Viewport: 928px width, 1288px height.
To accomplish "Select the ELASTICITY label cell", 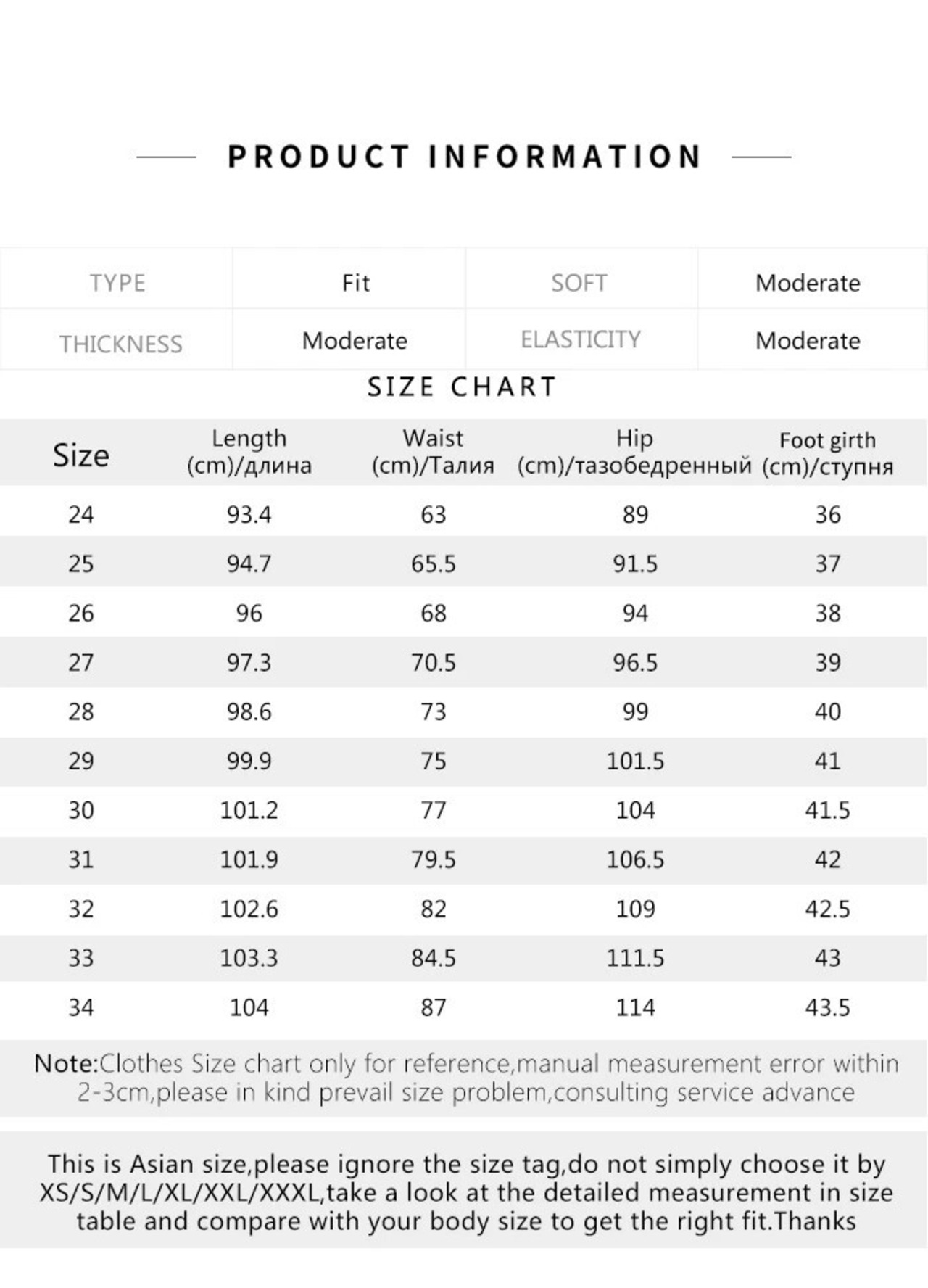I will (x=581, y=339).
